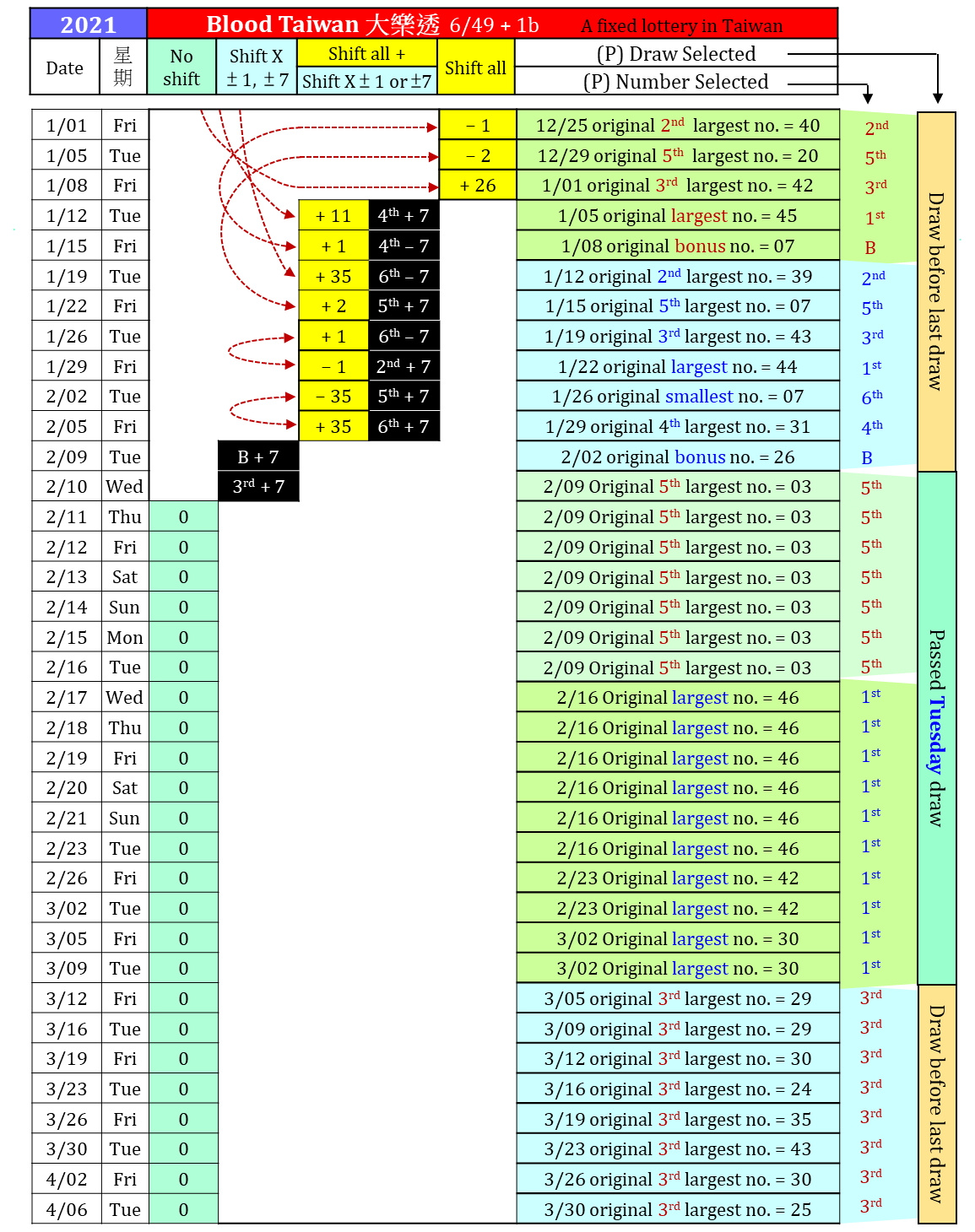Click '3/30 original 3rd largest no. = 25'

coord(678,1209)
